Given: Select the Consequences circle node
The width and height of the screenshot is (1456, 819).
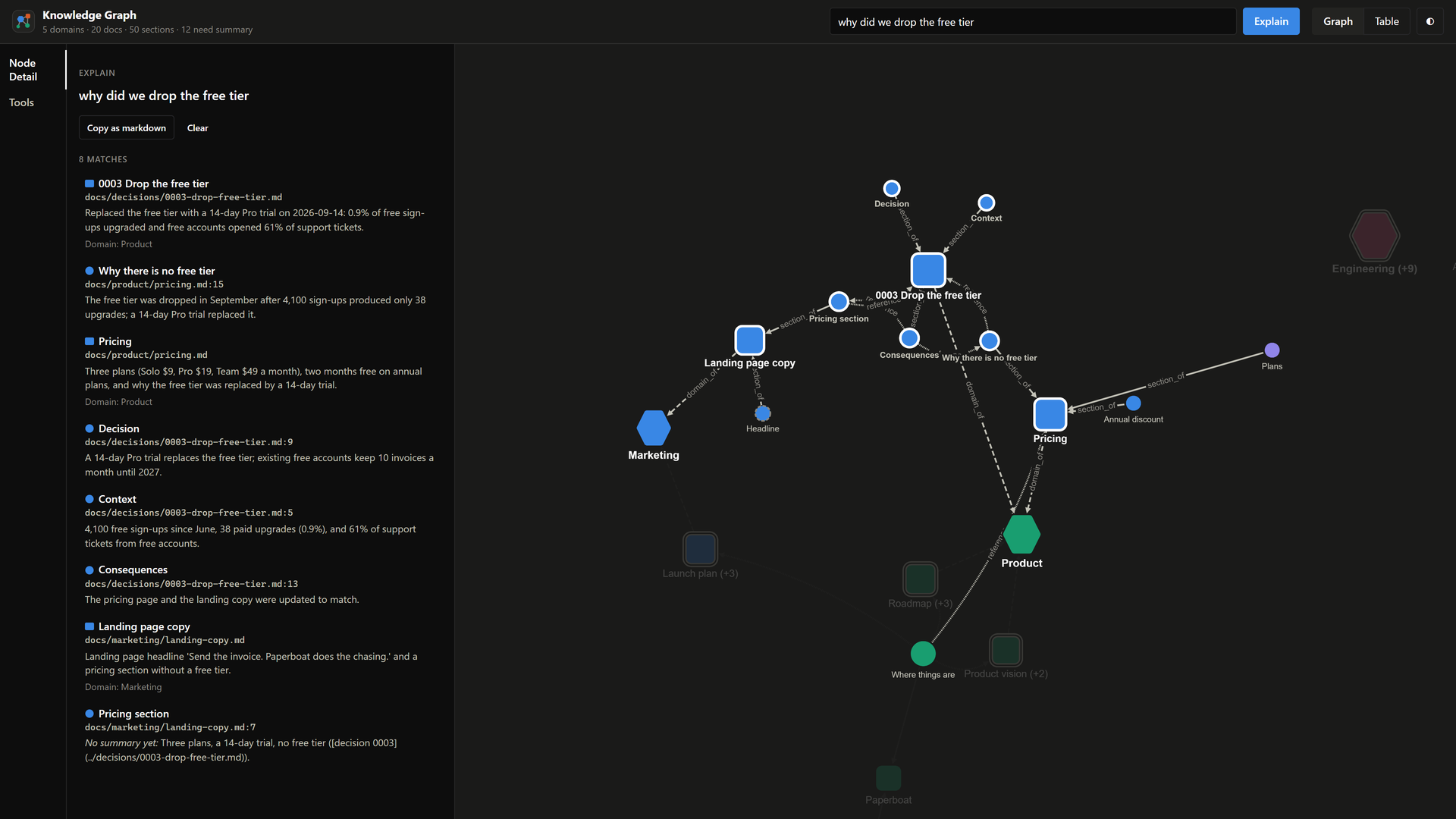Looking at the screenshot, I should [x=909, y=337].
